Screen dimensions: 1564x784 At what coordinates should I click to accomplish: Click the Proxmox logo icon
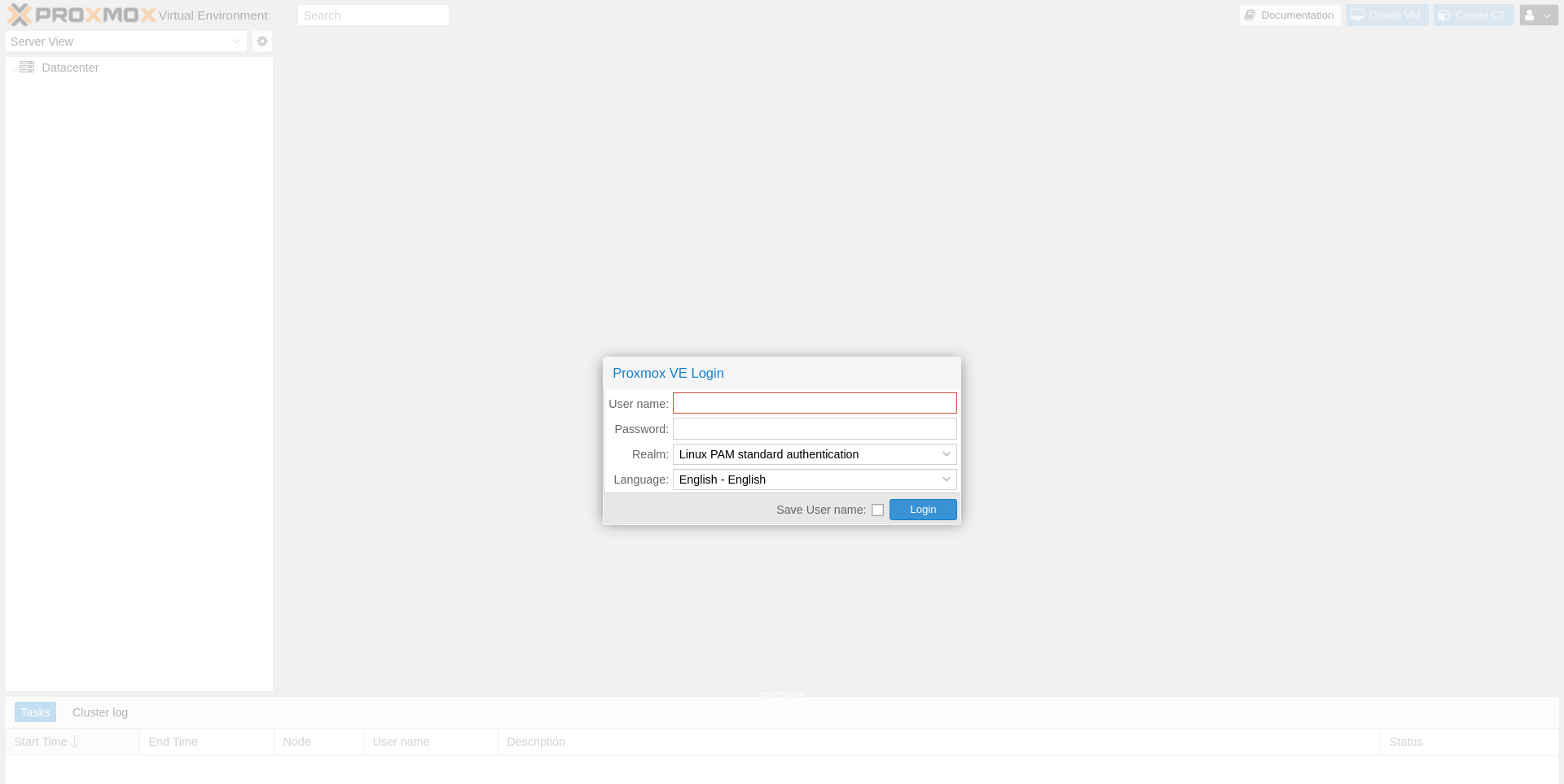point(20,15)
